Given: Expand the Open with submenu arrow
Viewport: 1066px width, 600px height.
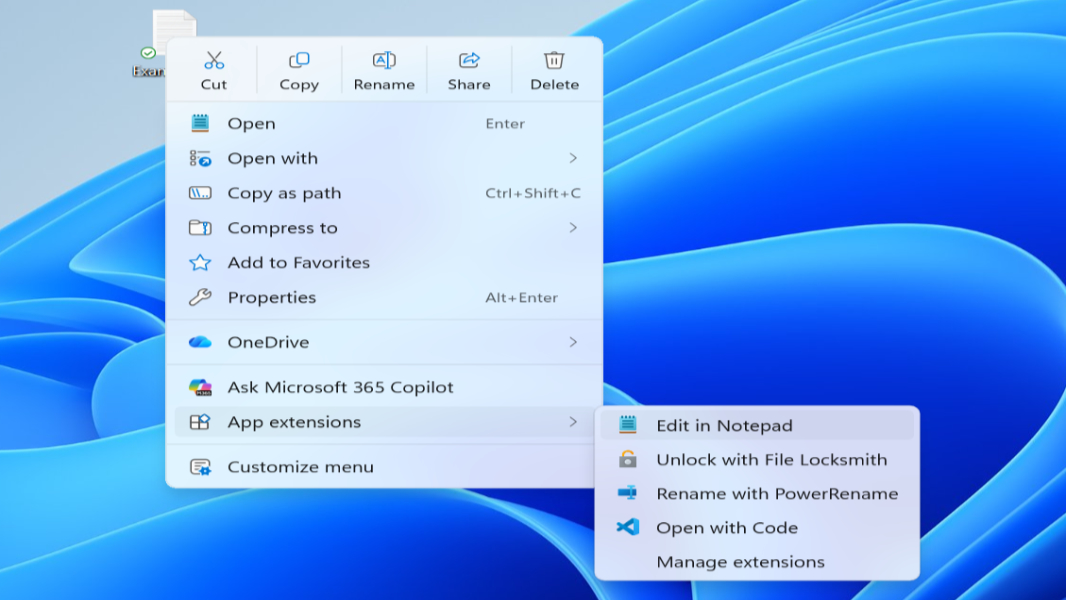Looking at the screenshot, I should tap(573, 158).
